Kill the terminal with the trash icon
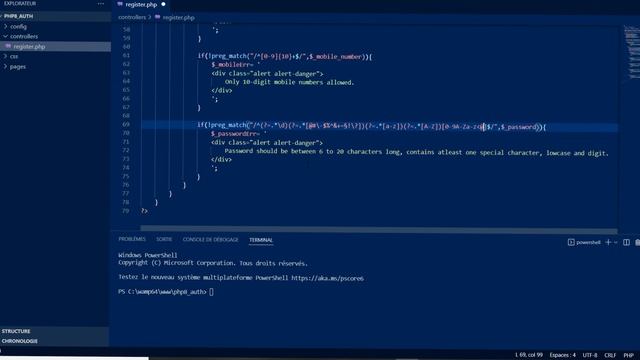 pos(638,242)
